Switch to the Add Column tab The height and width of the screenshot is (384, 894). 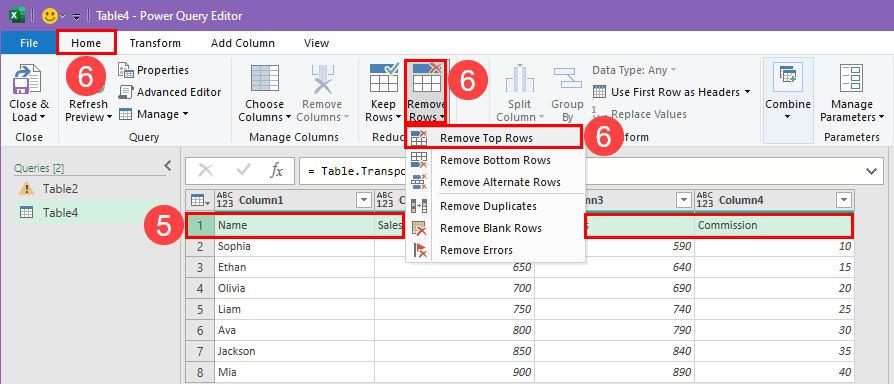click(243, 43)
